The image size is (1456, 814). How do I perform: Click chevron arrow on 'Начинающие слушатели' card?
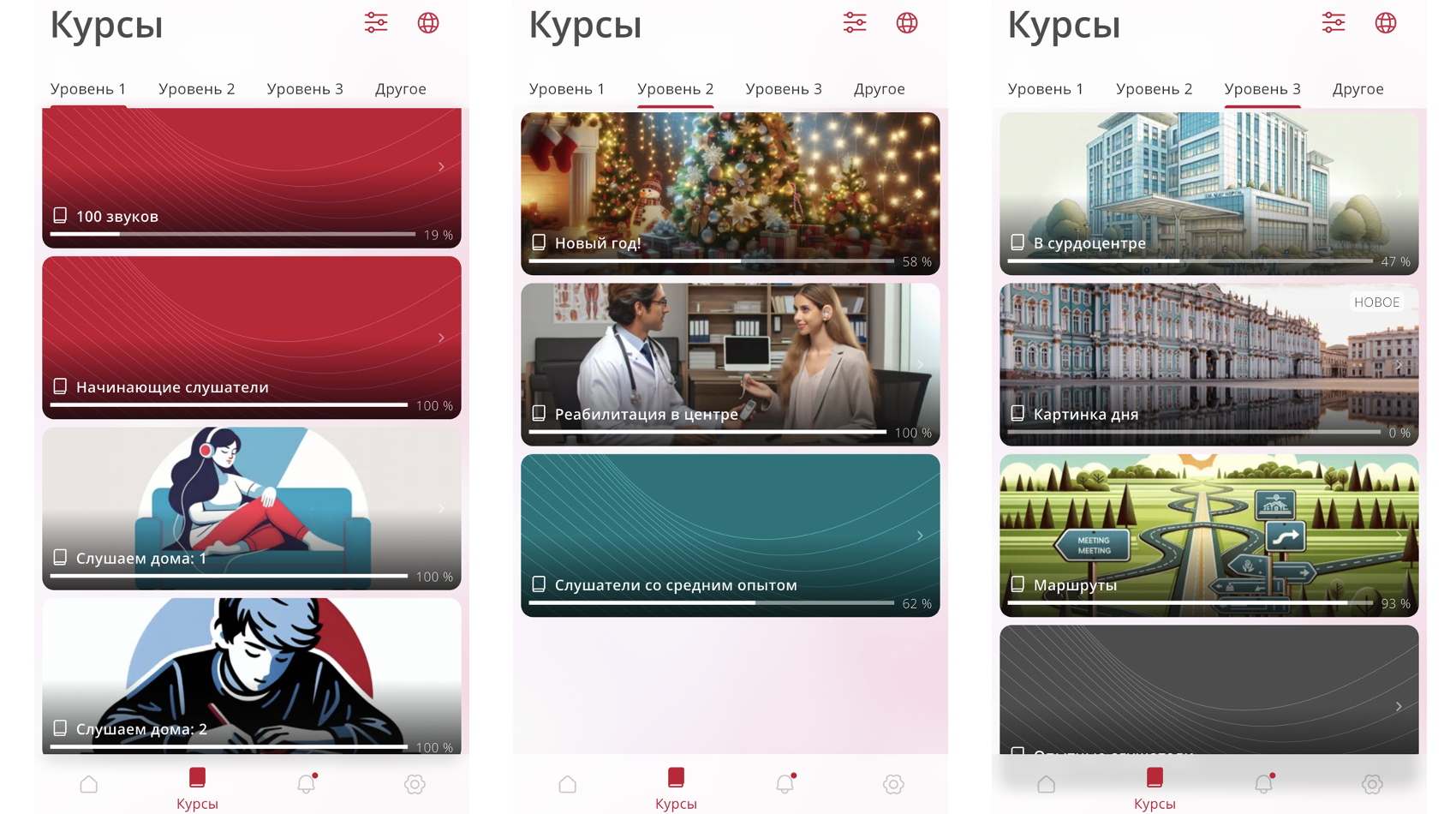pyautogui.click(x=441, y=338)
